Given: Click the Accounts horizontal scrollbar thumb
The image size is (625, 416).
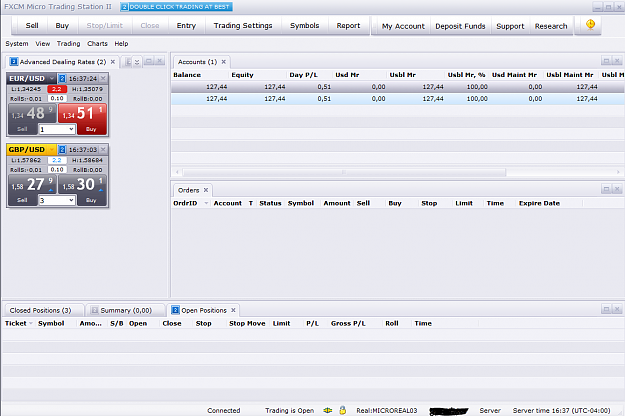Looking at the screenshot, I should point(344,172).
